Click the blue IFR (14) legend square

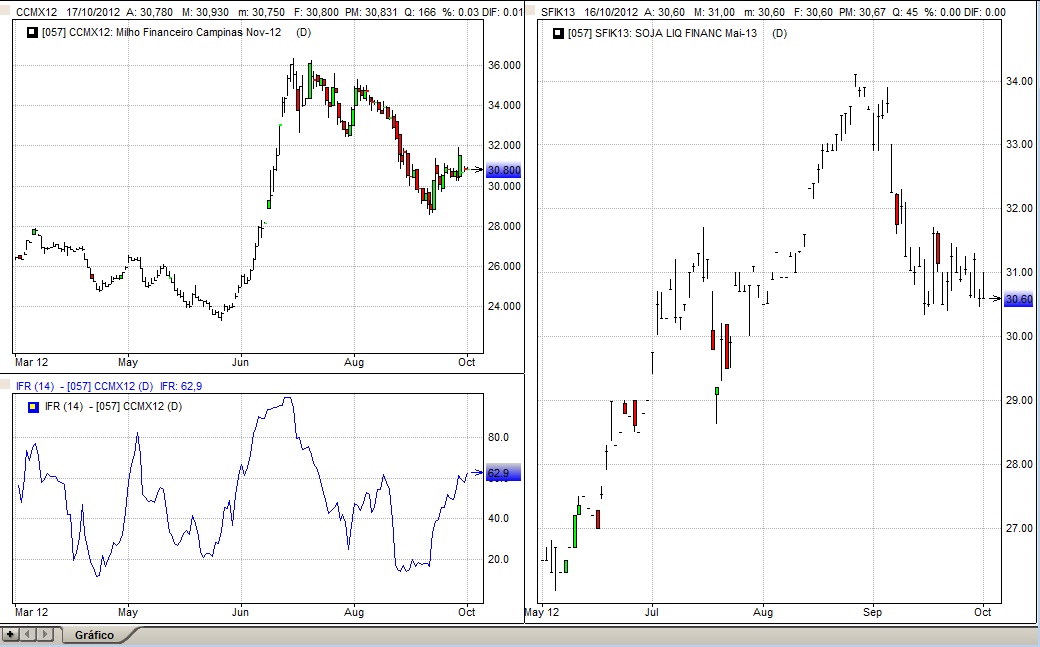click(x=34, y=406)
